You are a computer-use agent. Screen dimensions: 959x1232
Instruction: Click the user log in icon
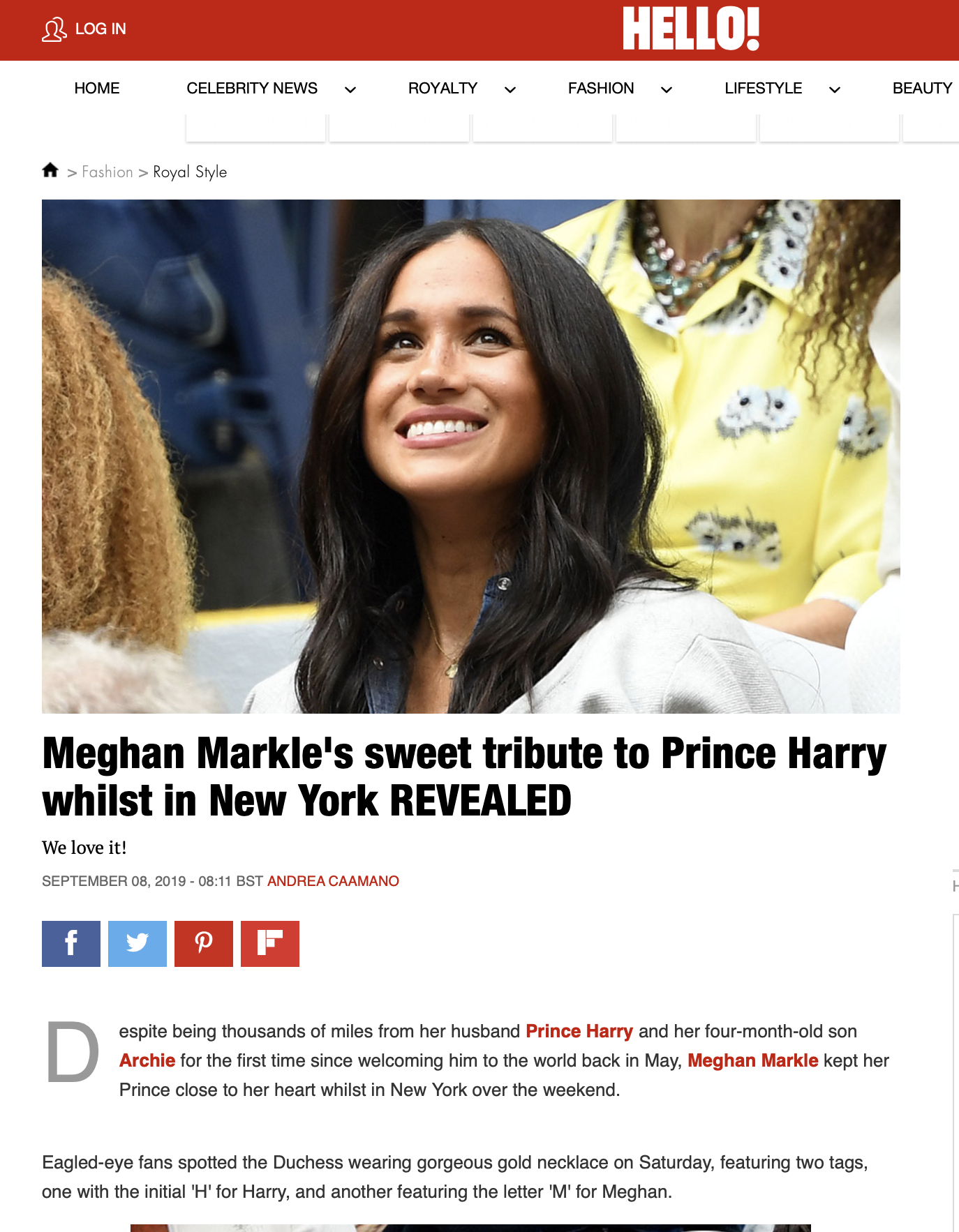coord(54,29)
